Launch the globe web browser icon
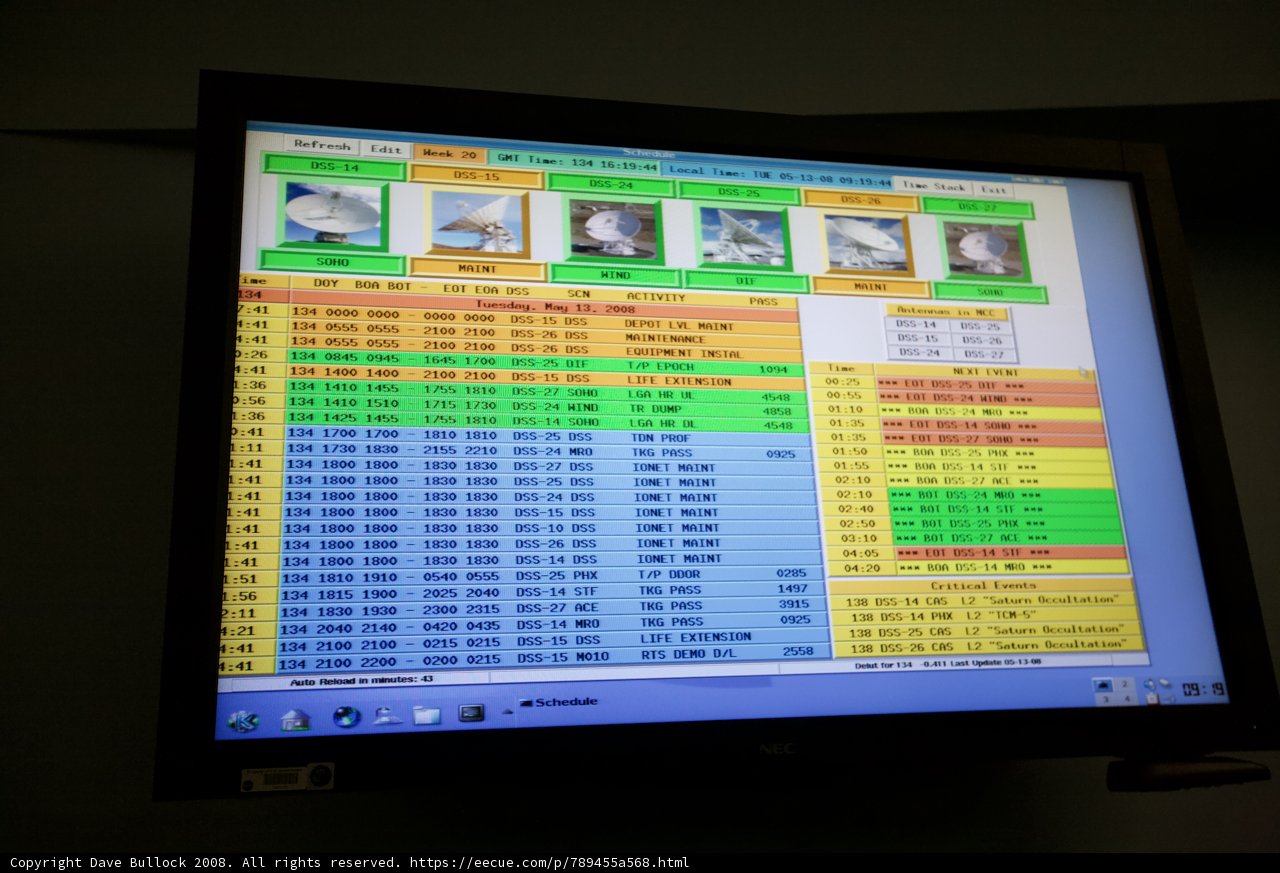1280x873 pixels. pyautogui.click(x=346, y=717)
